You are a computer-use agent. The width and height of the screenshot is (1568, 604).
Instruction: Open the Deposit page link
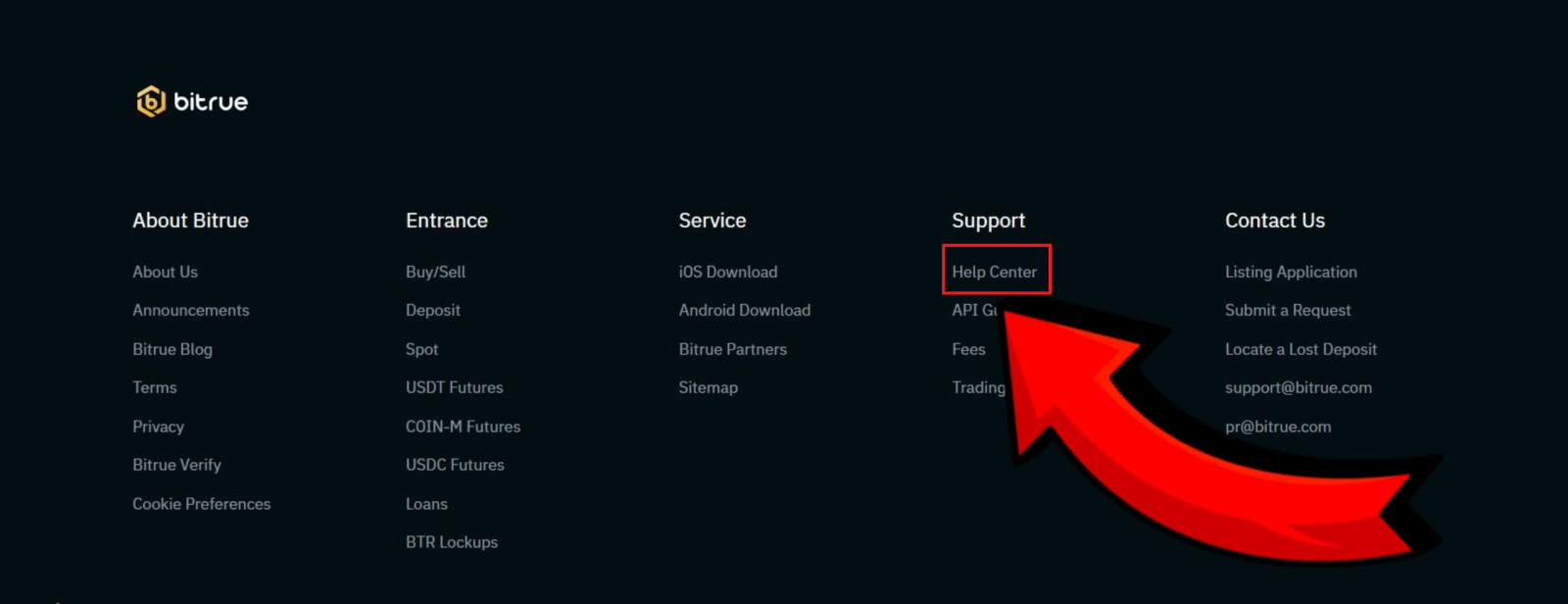click(432, 310)
